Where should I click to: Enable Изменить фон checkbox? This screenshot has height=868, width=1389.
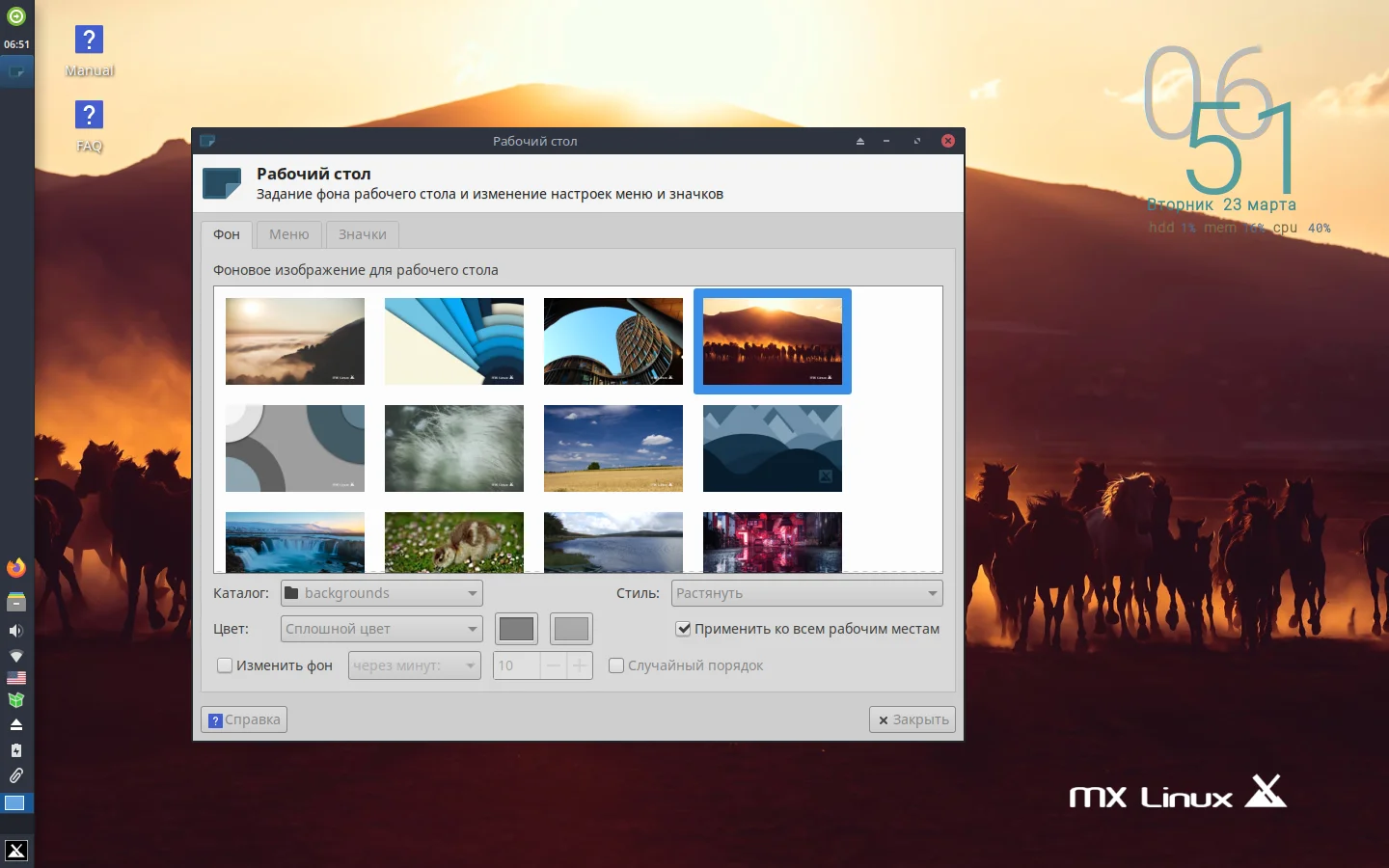(x=224, y=665)
